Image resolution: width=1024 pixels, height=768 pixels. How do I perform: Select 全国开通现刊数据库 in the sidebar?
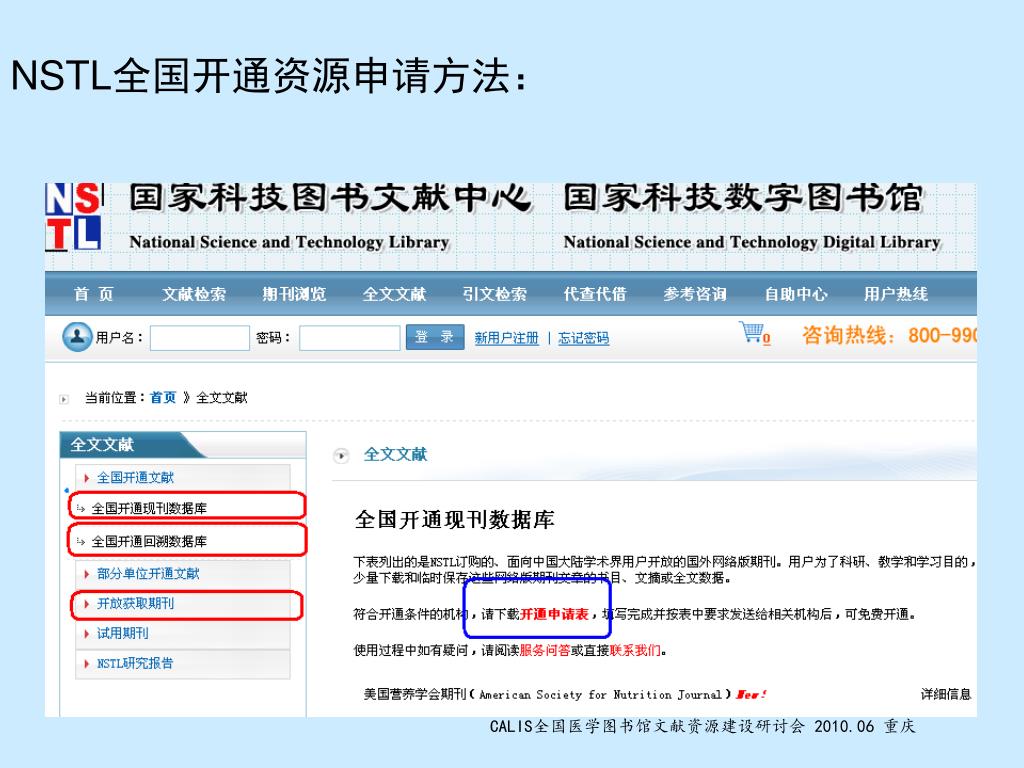[x=149, y=509]
